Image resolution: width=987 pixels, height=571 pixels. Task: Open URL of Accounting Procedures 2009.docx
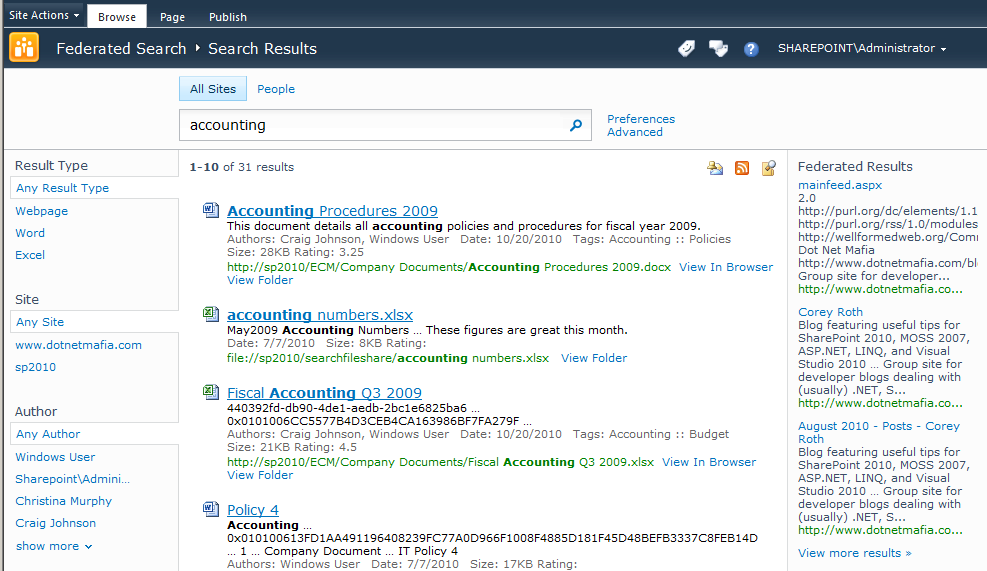click(449, 267)
